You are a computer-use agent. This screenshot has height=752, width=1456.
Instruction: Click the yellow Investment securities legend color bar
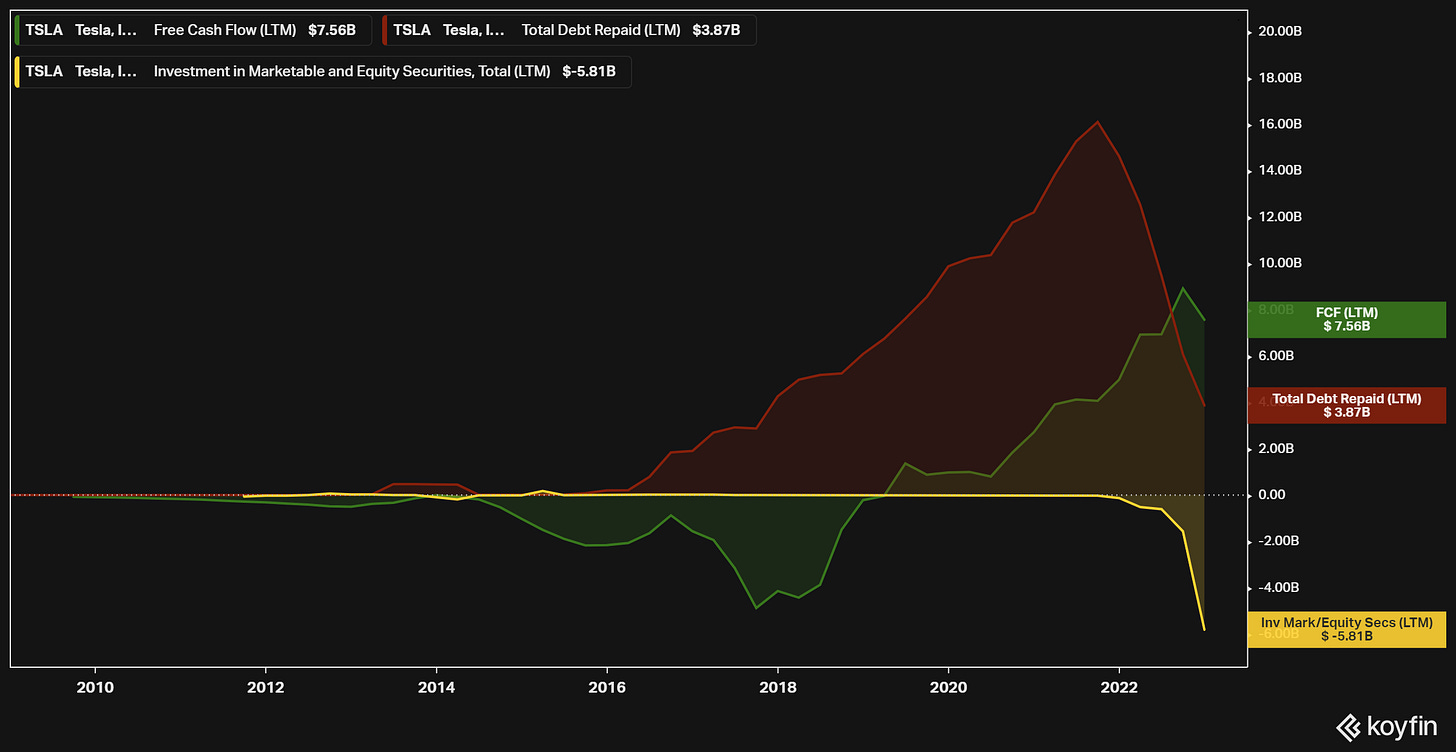pos(16,72)
